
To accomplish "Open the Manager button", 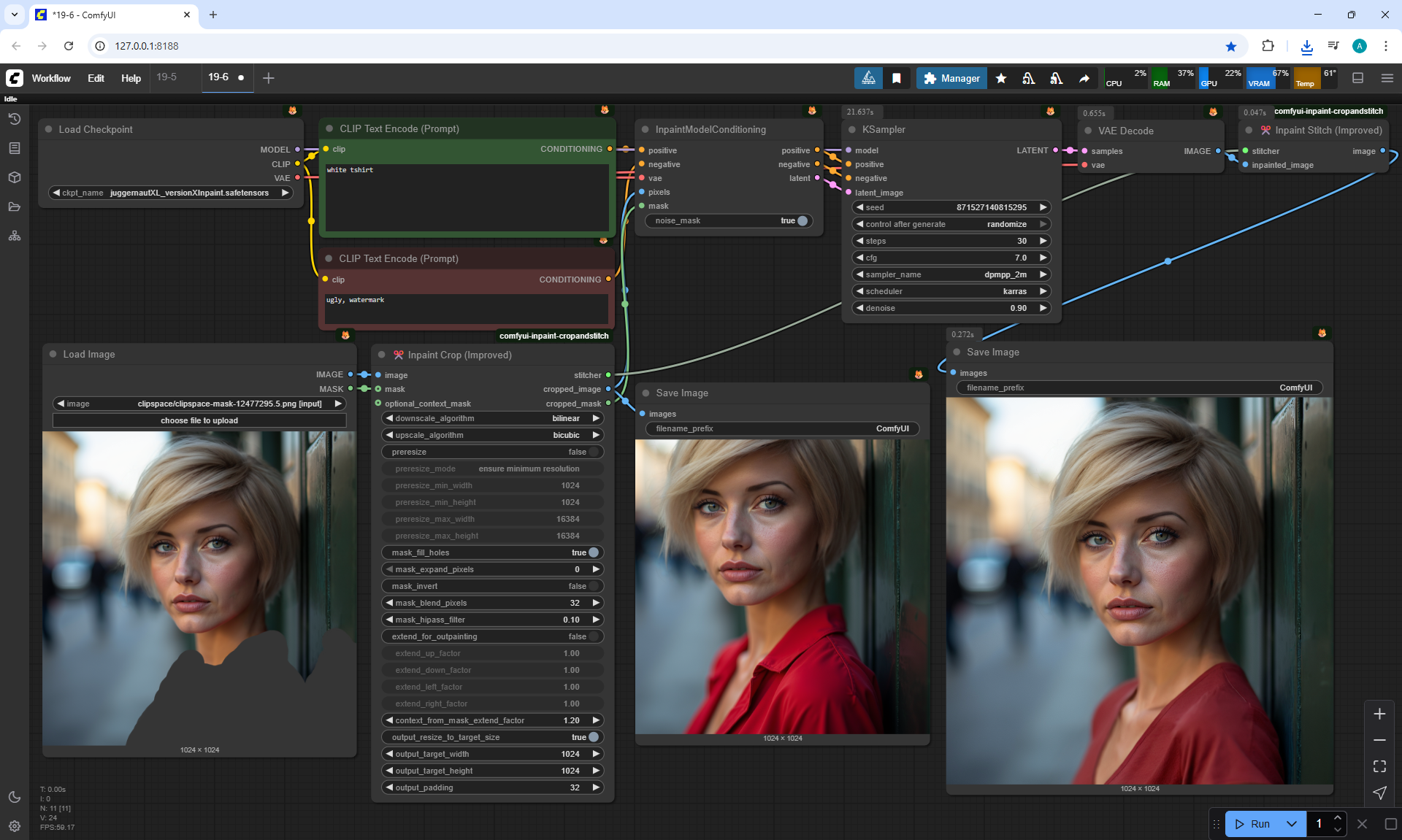I will click(x=951, y=78).
